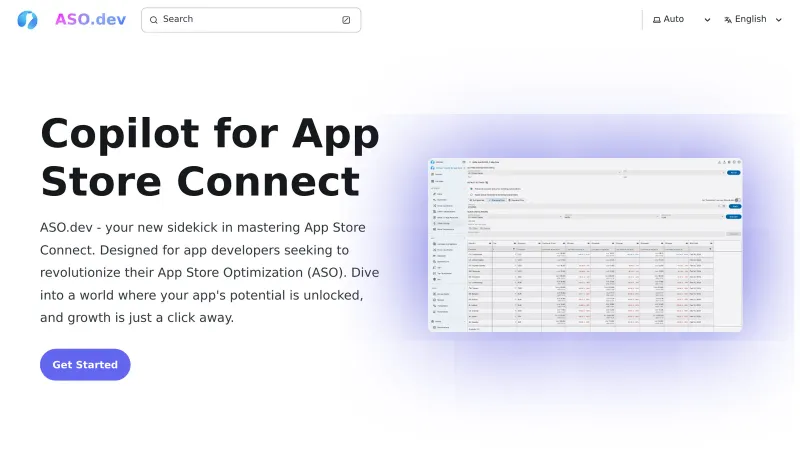Click the topmost blue button in the app preview
Viewport: 800px width, 450px height.
click(x=733, y=173)
